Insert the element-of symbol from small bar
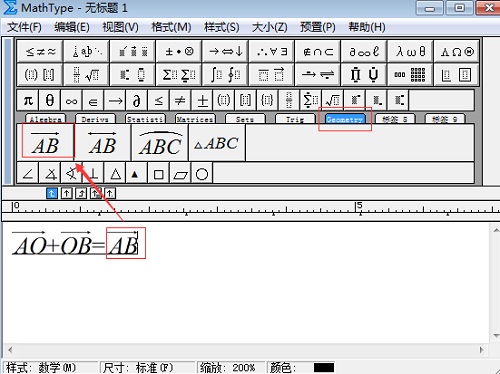Viewport: 500px width, 374px height. pyautogui.click(x=93, y=100)
